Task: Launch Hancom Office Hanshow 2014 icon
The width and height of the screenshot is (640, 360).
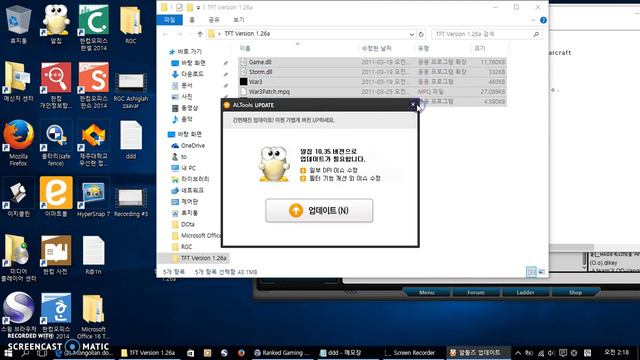Action: (93, 85)
